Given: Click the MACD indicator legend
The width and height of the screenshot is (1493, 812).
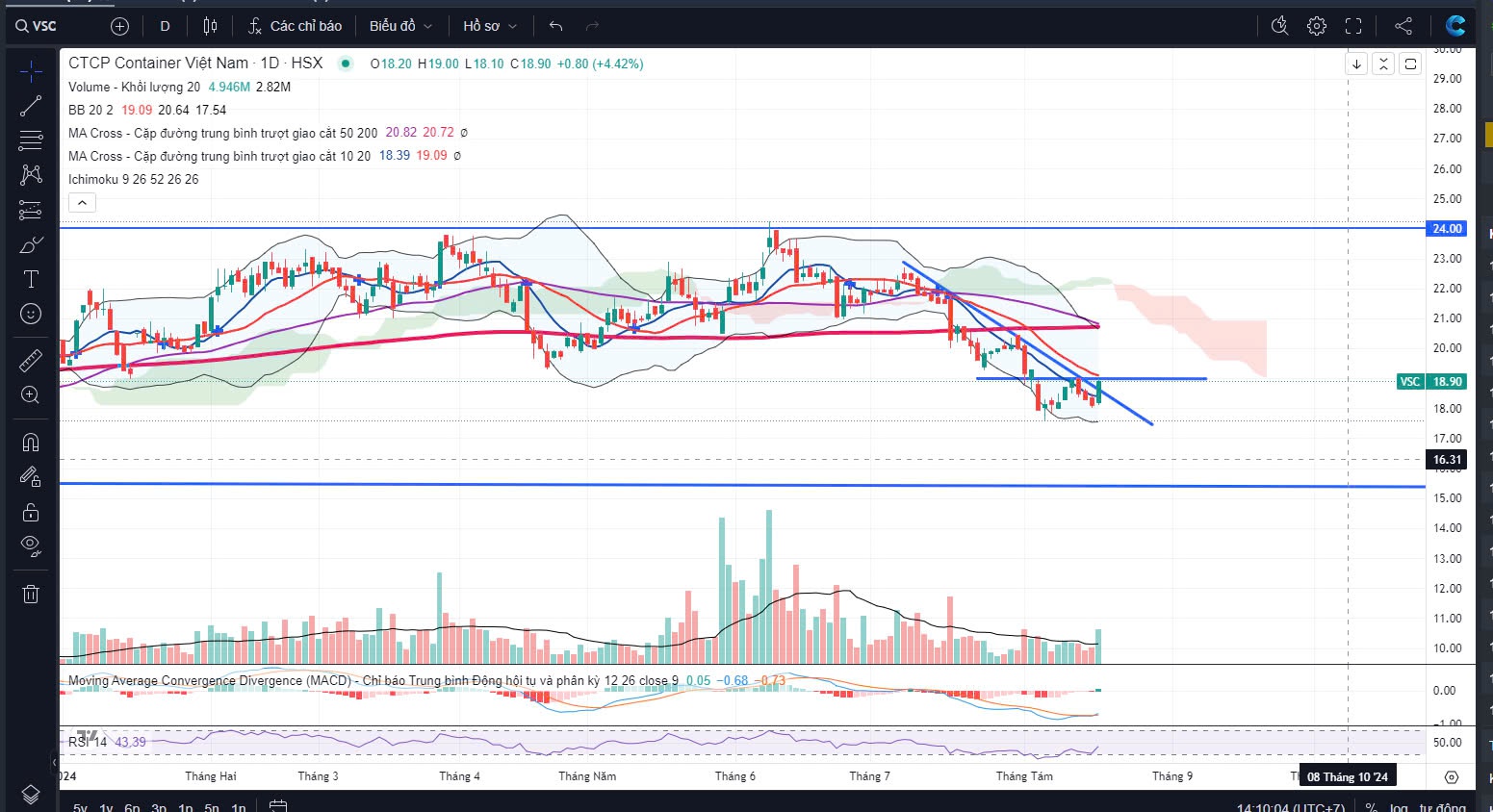Looking at the screenshot, I should pyautogui.click(x=373, y=680).
